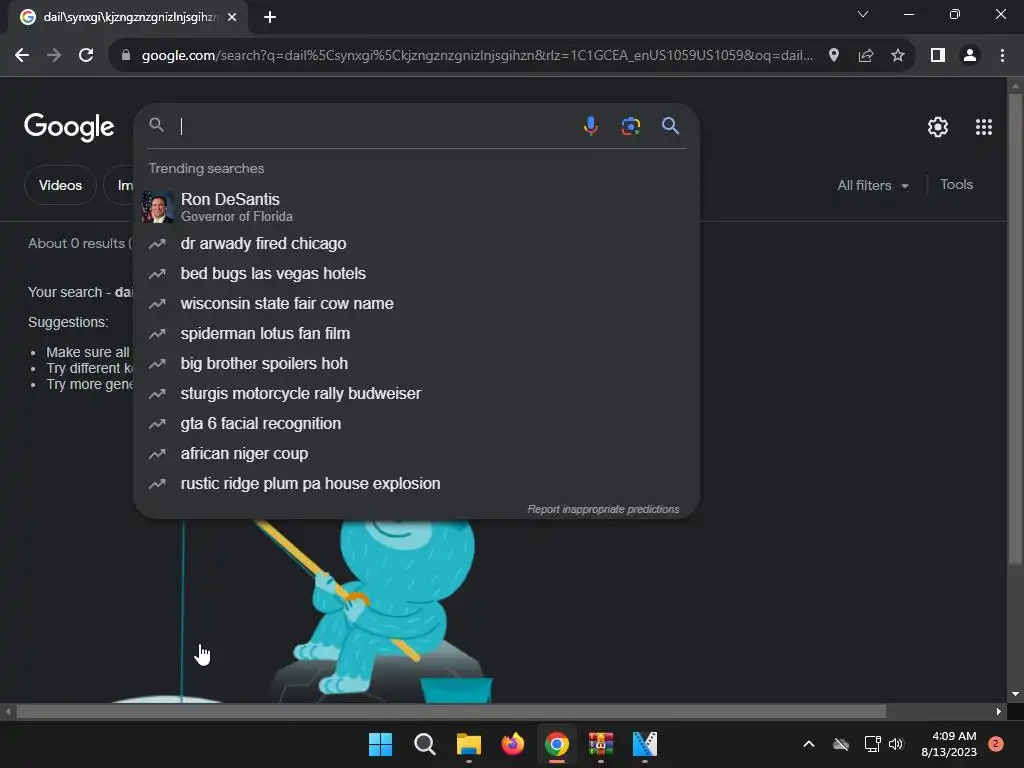Open the Chrome side panel

(938, 56)
